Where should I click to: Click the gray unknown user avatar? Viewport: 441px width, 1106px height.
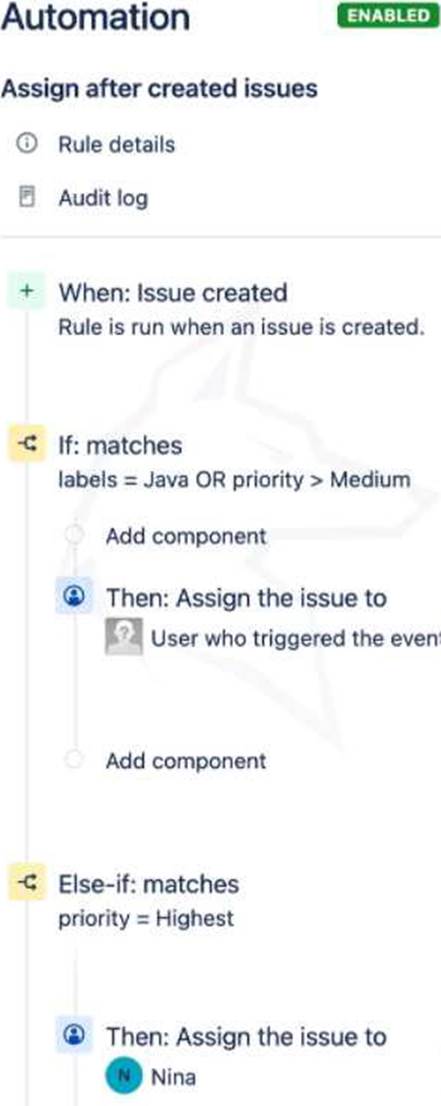point(123,637)
